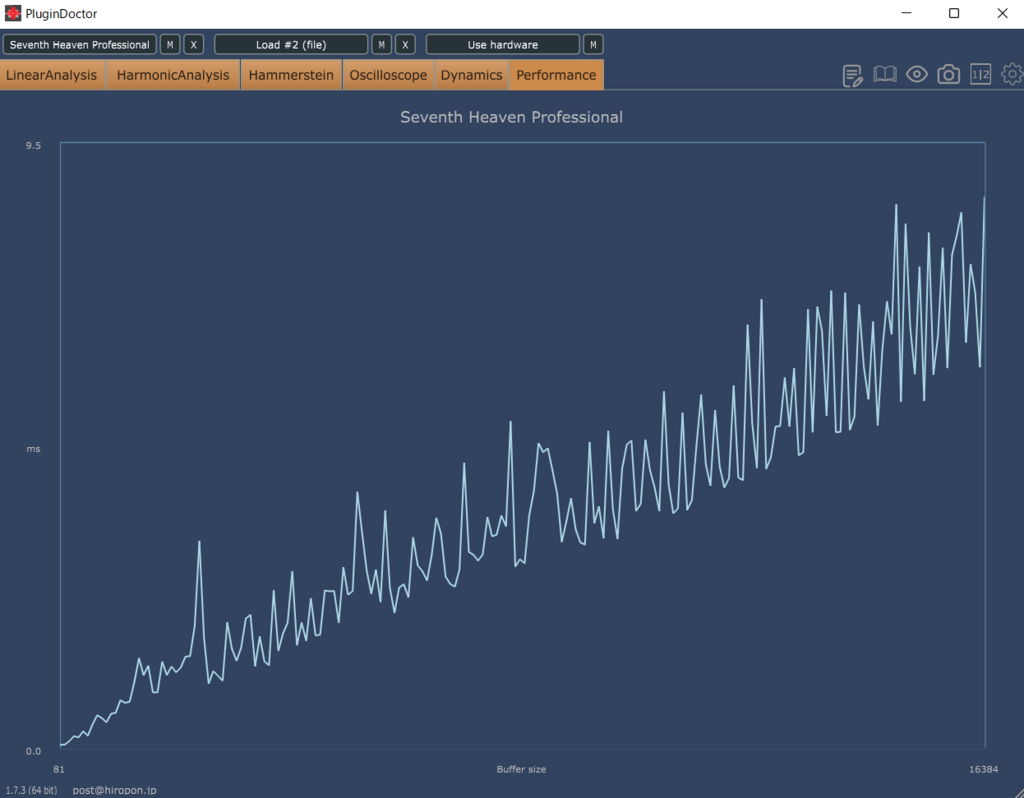Go to the Dynamics tab
The image size is (1024, 798).
[x=472, y=75]
